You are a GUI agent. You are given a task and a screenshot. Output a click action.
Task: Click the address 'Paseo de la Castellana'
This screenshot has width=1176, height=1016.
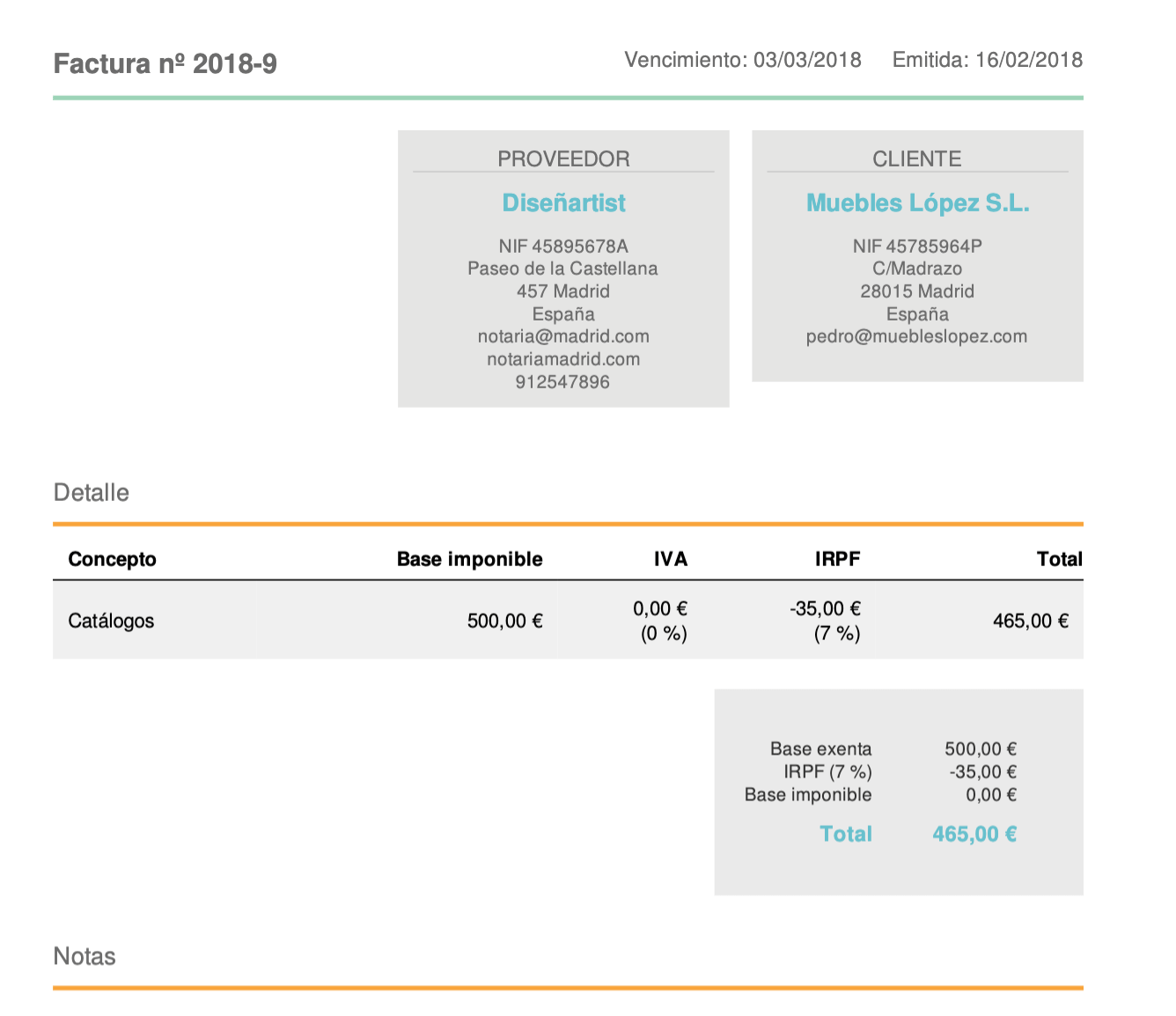click(563, 269)
